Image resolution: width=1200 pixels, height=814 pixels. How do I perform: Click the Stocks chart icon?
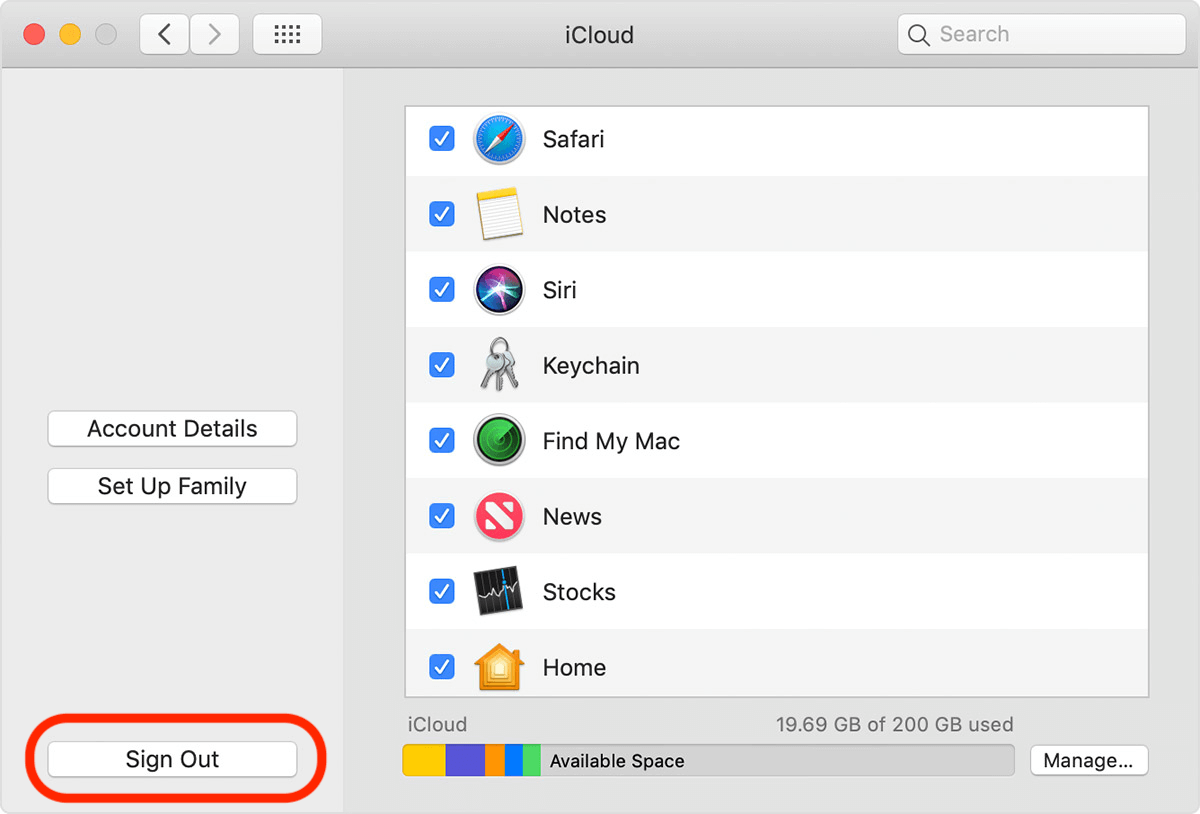499,591
